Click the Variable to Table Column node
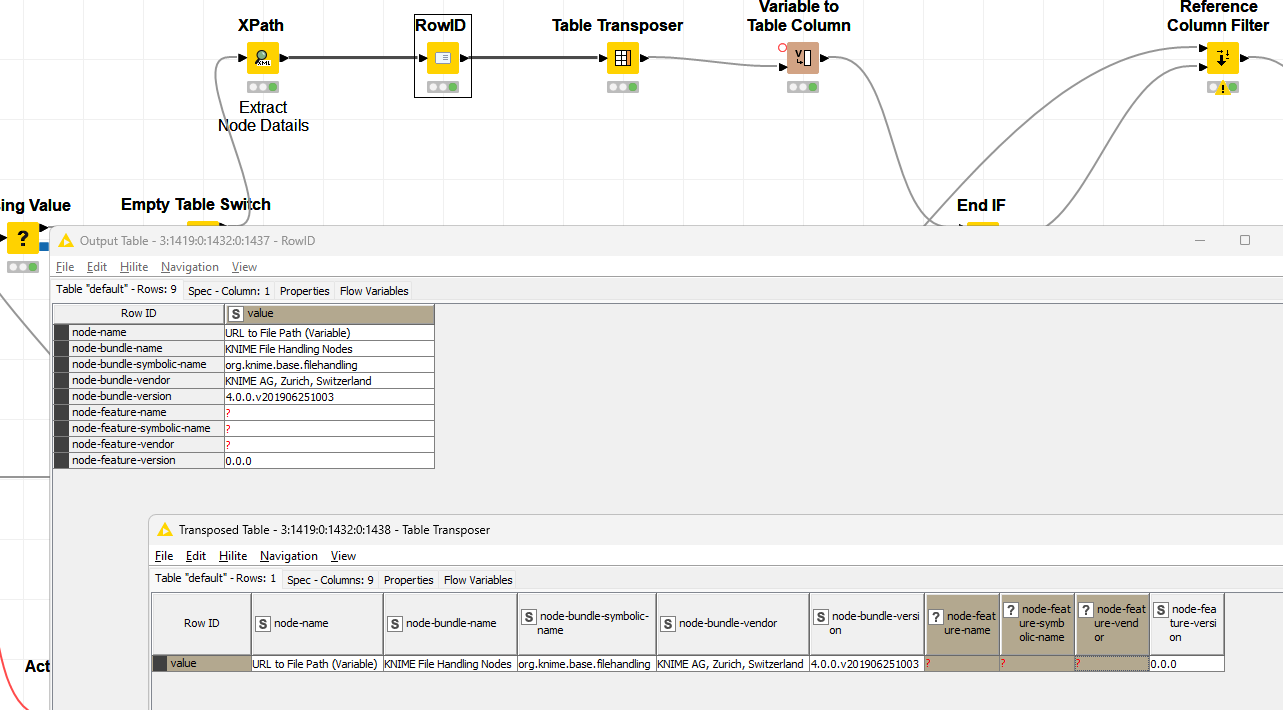This screenshot has width=1283, height=710. click(x=802, y=58)
